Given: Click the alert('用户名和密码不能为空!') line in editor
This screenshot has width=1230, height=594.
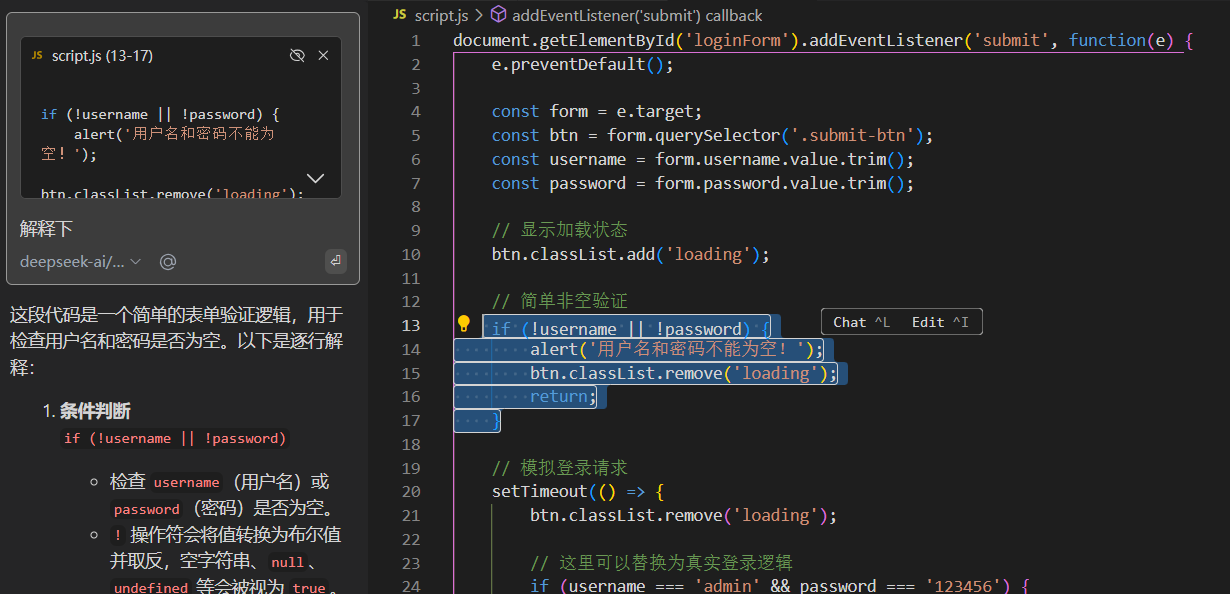Looking at the screenshot, I should 677,349.
